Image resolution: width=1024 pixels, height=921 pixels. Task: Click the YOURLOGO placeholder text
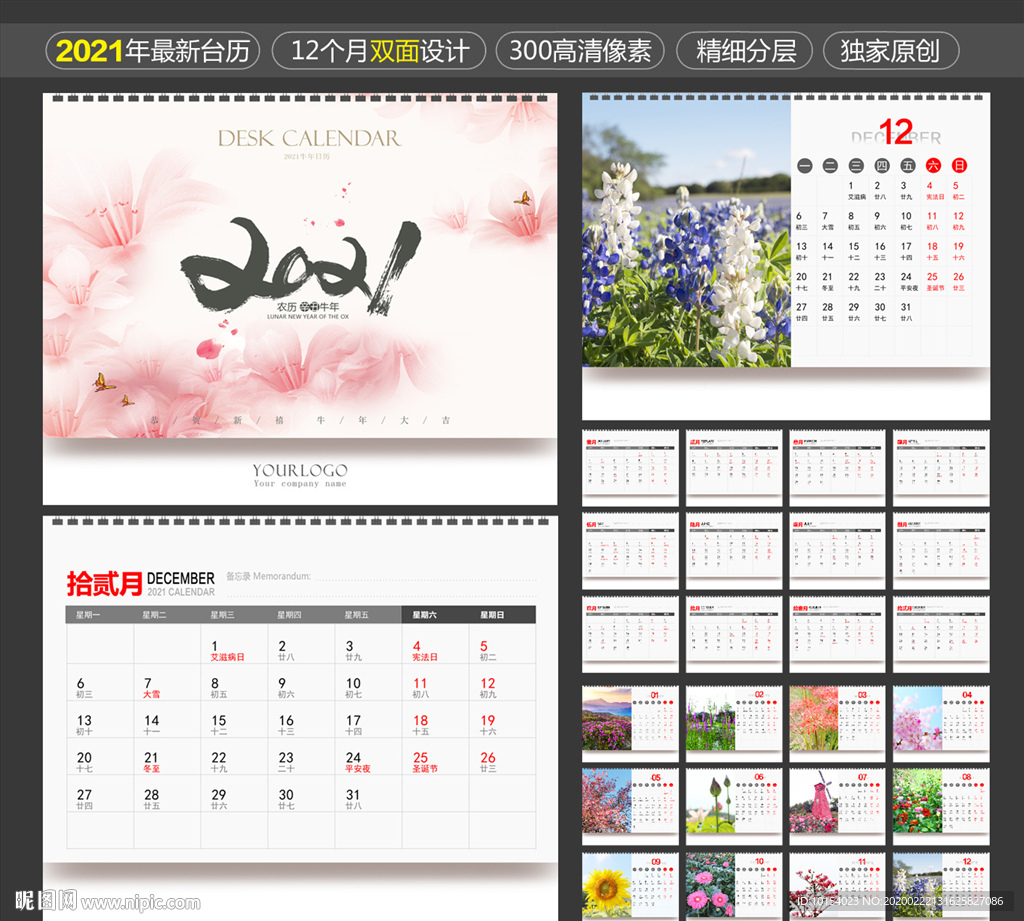tap(300, 470)
